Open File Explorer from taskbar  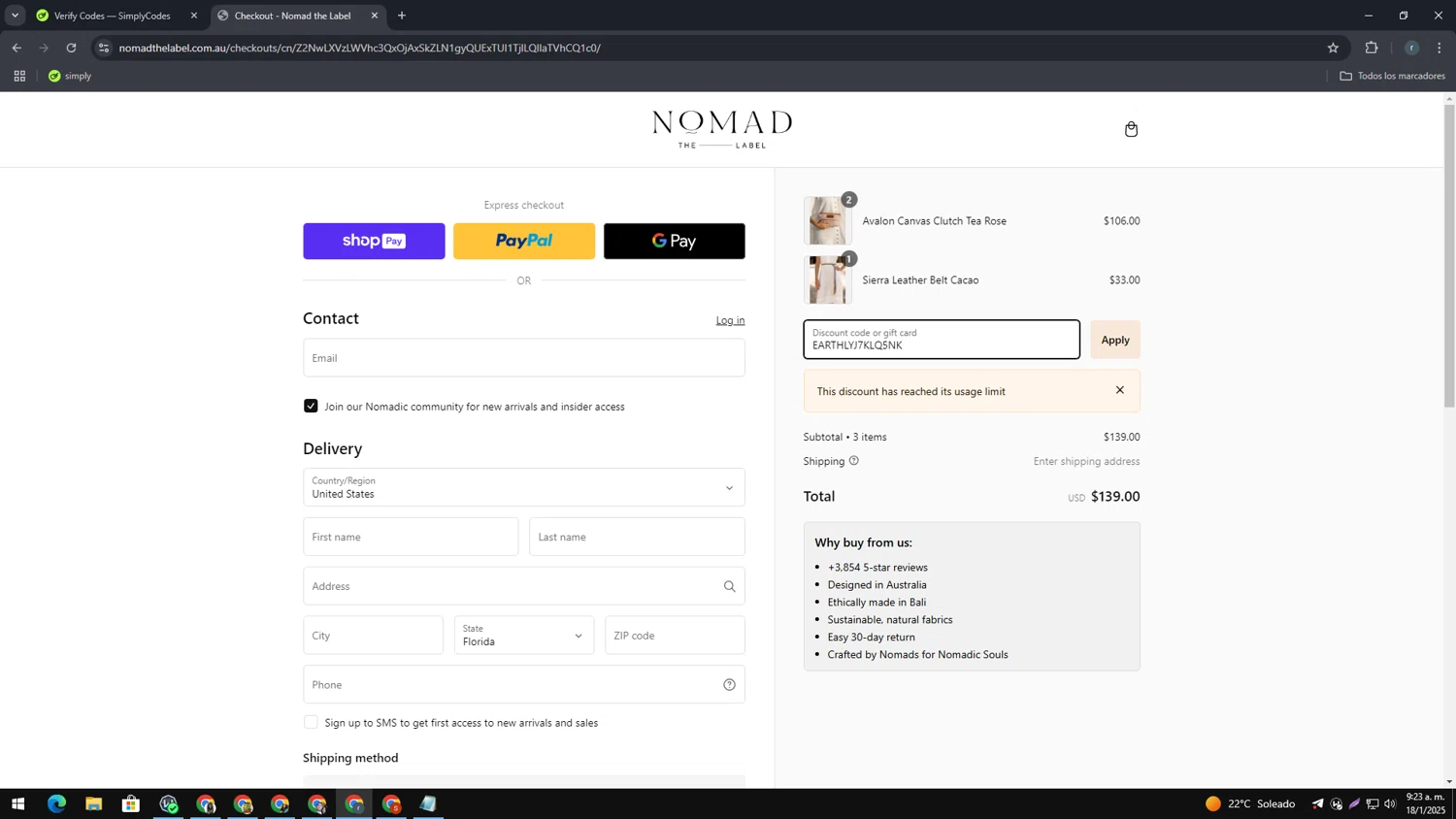tap(93, 803)
